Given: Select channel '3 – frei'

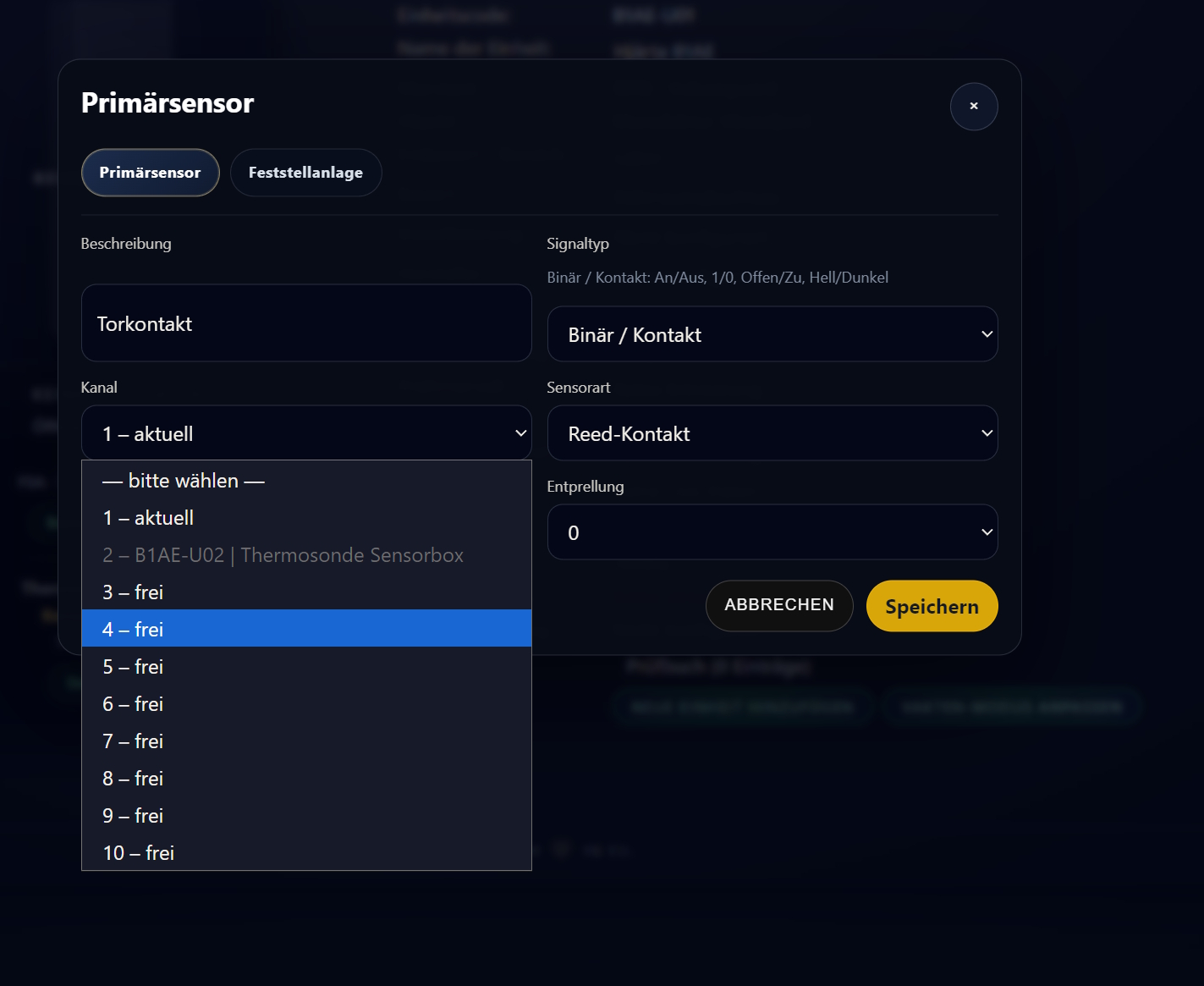Looking at the screenshot, I should 306,592.
